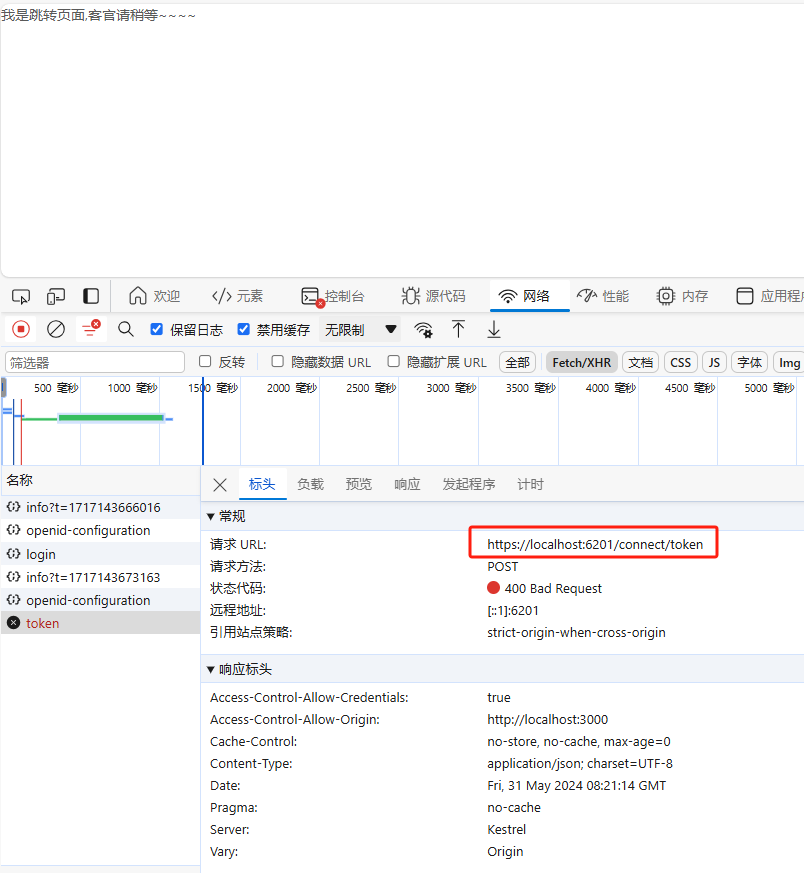
Task: Stop recording the network log
Action: pyautogui.click(x=20, y=329)
